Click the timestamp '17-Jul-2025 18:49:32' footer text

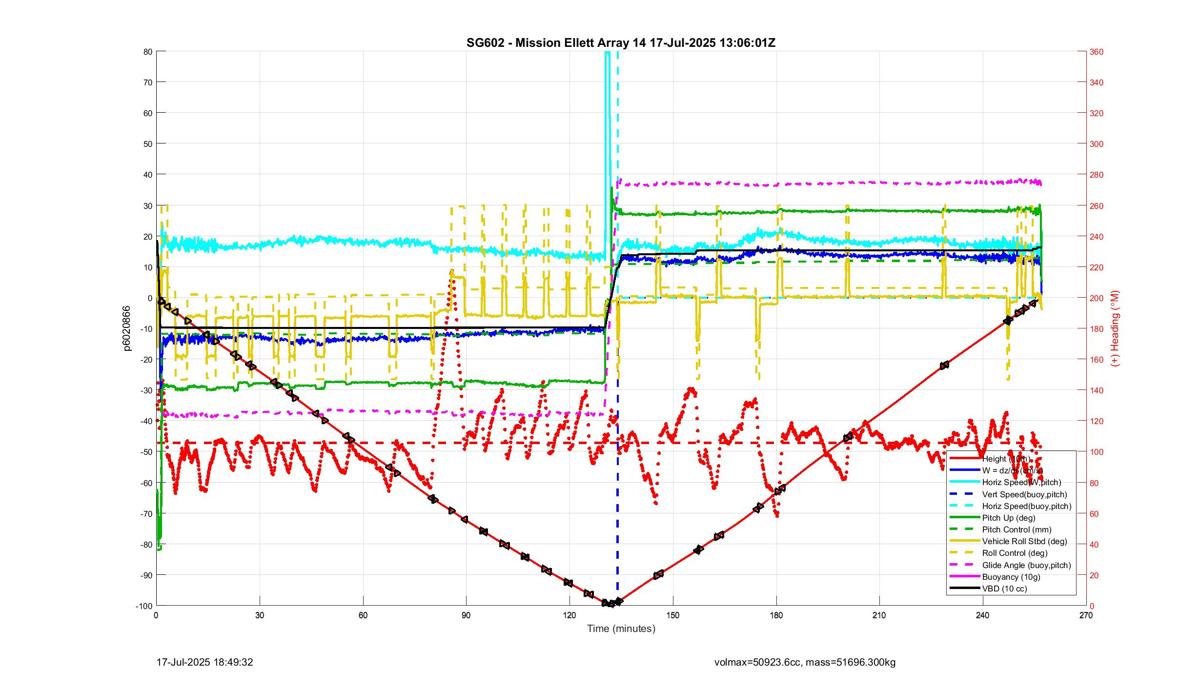tap(205, 662)
